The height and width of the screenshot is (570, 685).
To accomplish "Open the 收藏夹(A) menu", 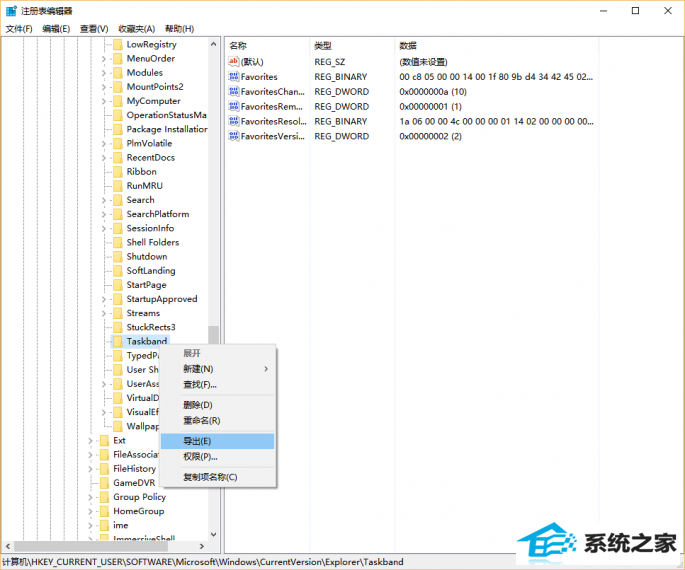I will click(136, 29).
